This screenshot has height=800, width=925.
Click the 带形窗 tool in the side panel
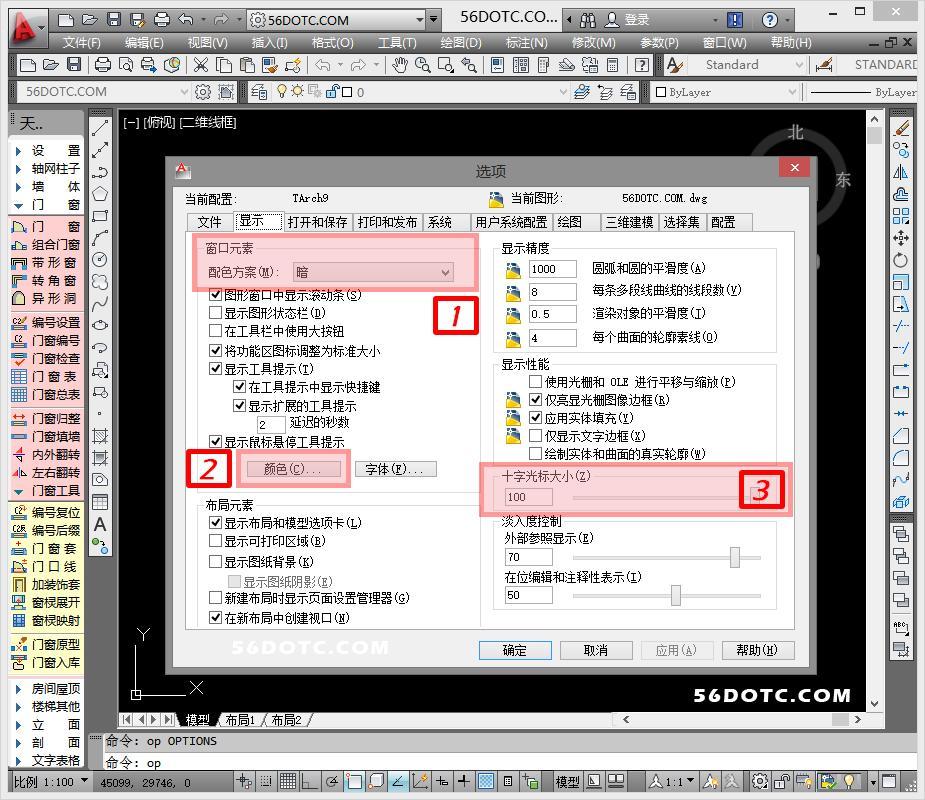(44, 263)
